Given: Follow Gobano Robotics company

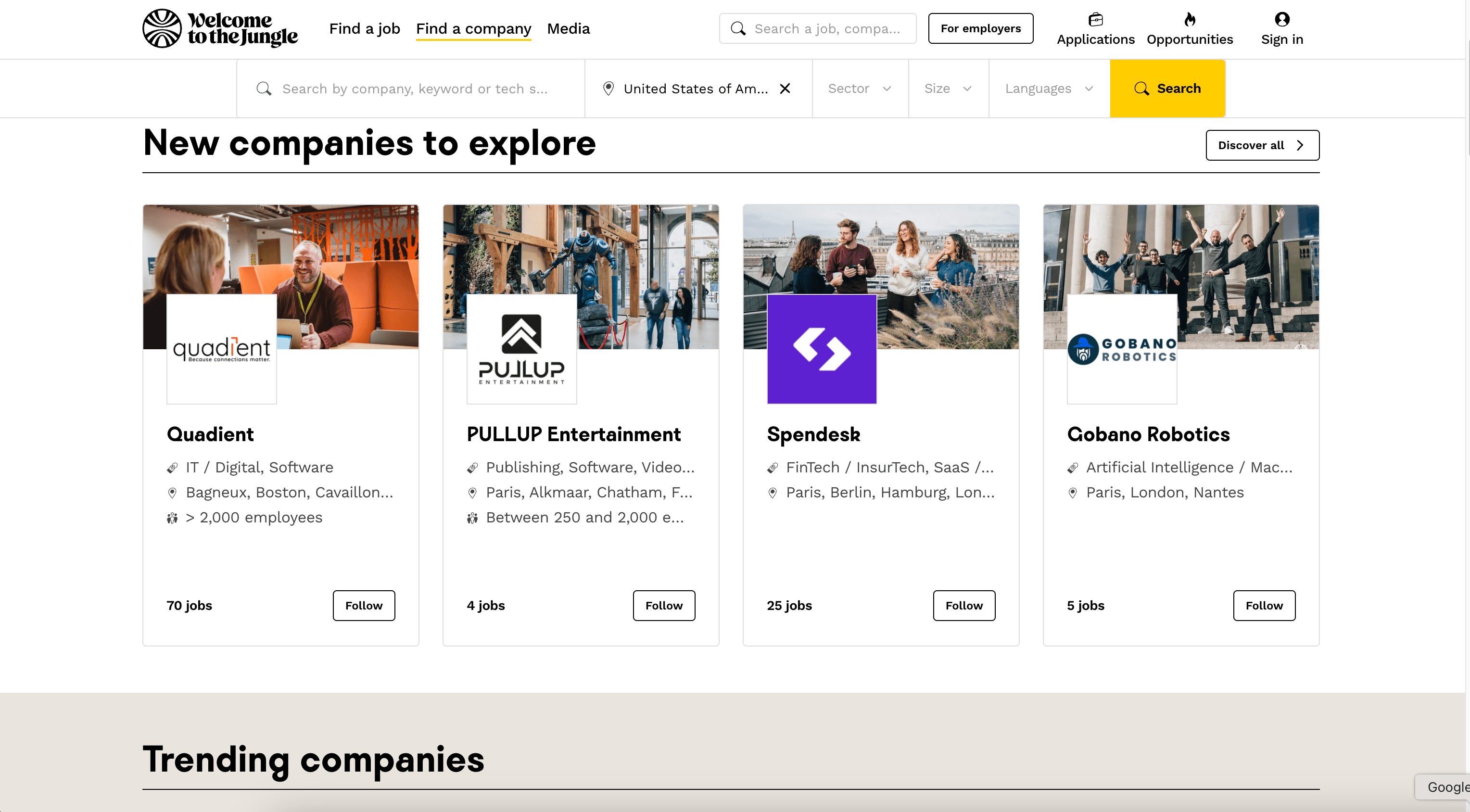Looking at the screenshot, I should (1264, 606).
